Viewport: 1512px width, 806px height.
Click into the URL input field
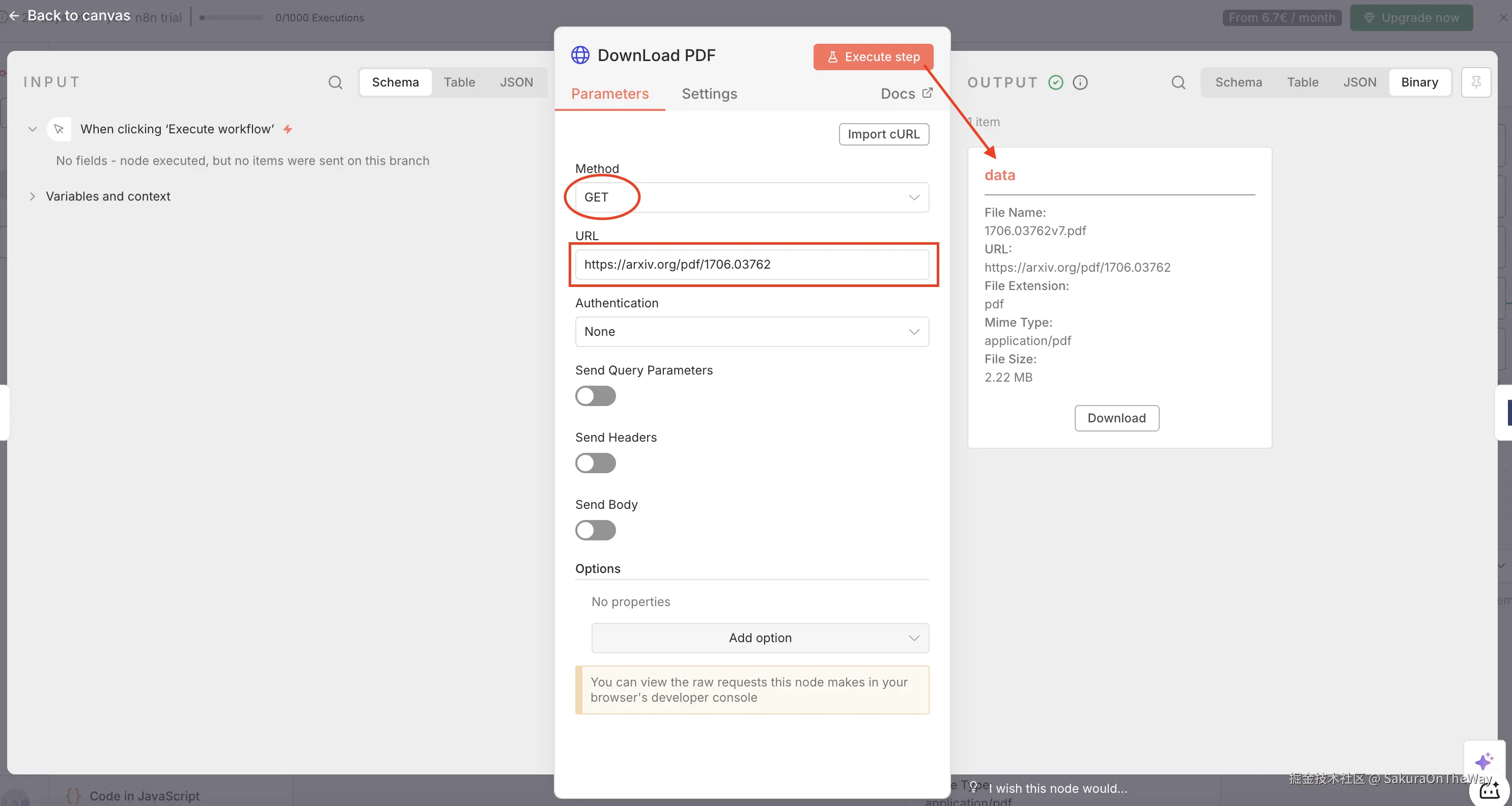(x=751, y=265)
